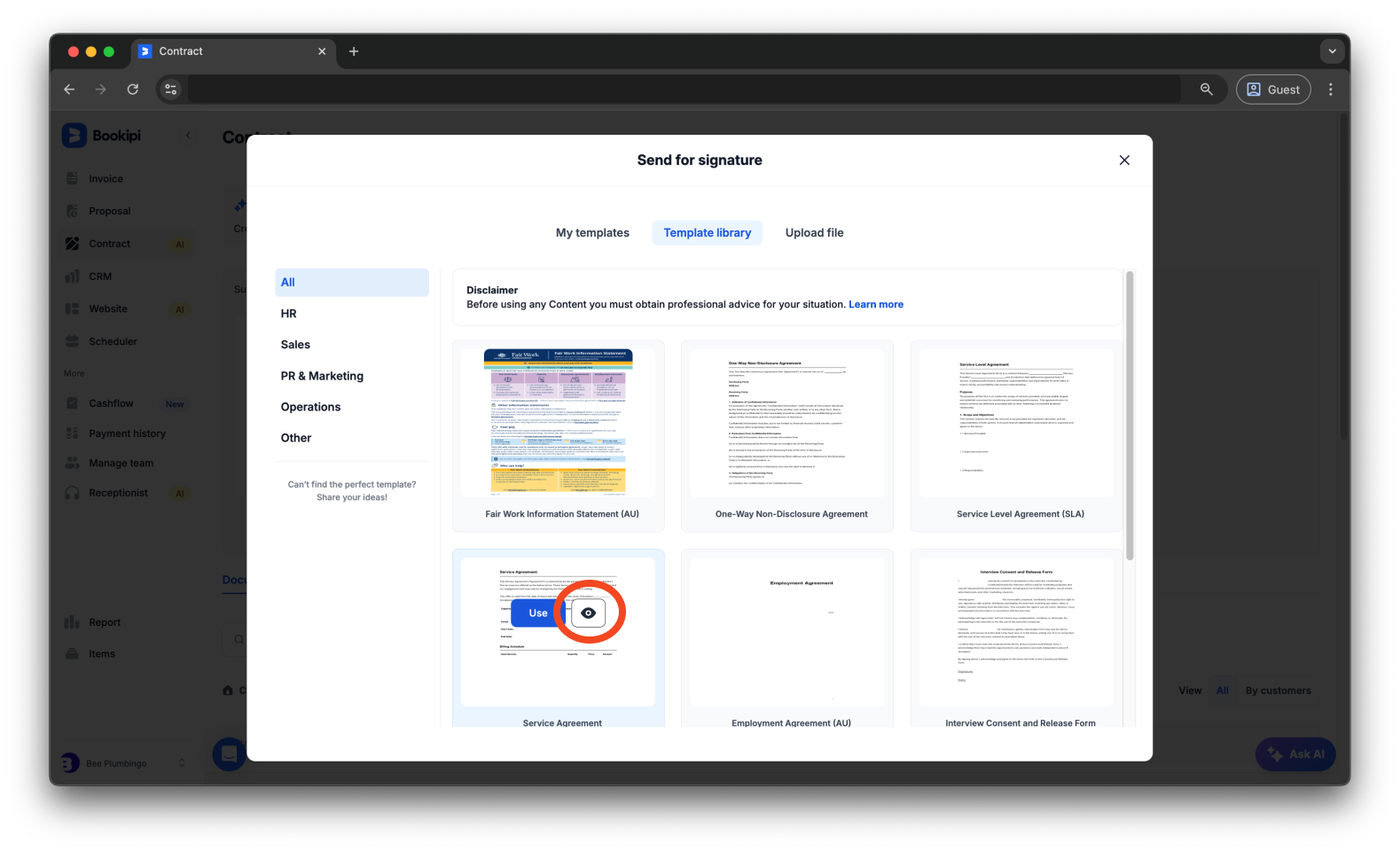Expand the tab search dropdown
Image resolution: width=1400 pixels, height=851 pixels.
coord(1332,51)
